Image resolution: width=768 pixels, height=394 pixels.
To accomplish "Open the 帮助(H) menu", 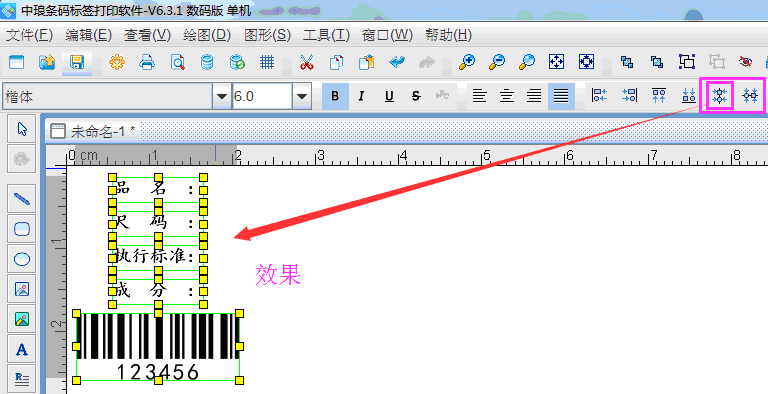I will (x=448, y=35).
